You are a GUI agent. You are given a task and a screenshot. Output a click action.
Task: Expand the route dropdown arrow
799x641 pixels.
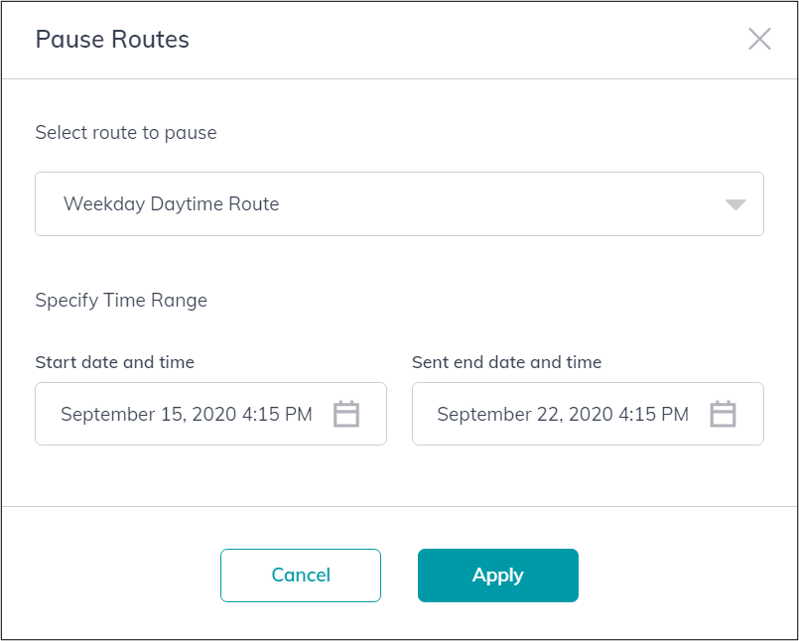coord(736,204)
